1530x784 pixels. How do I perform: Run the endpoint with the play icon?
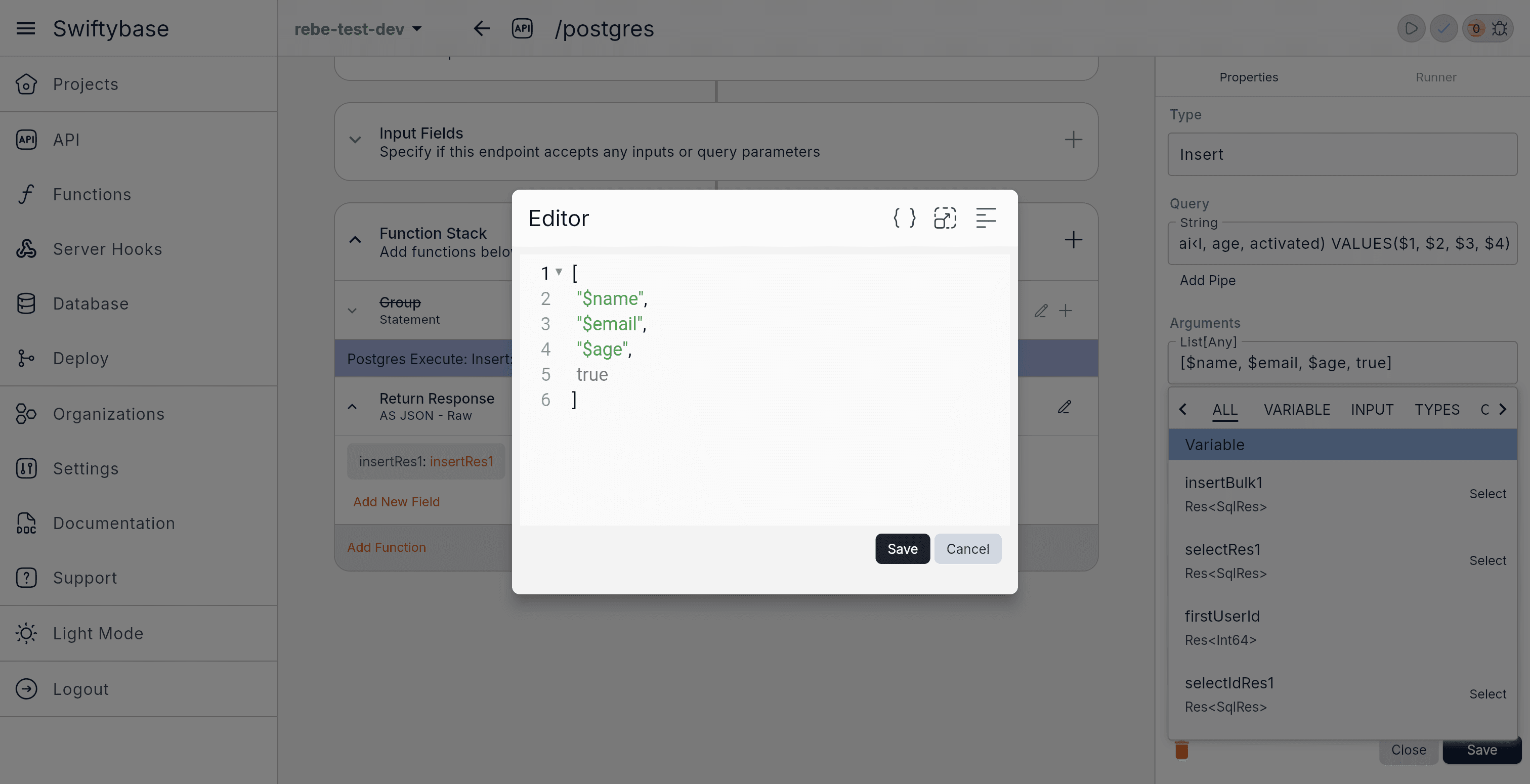tap(1411, 28)
